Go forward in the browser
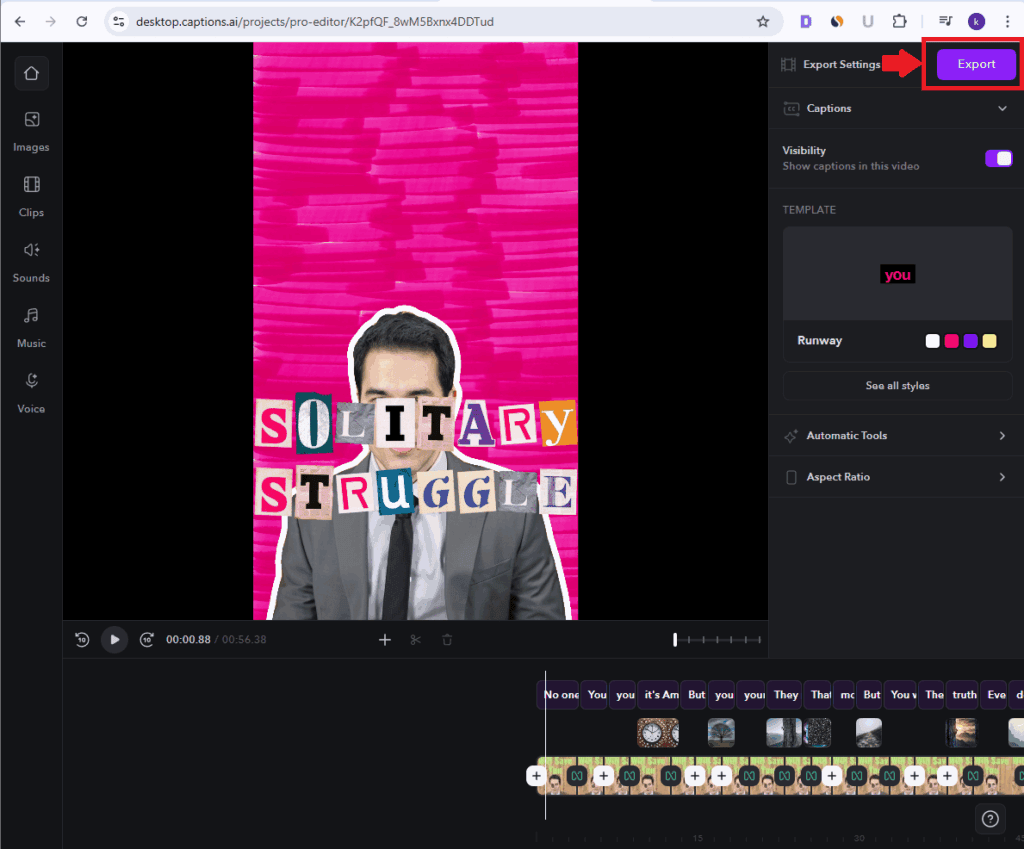 pyautogui.click(x=51, y=22)
